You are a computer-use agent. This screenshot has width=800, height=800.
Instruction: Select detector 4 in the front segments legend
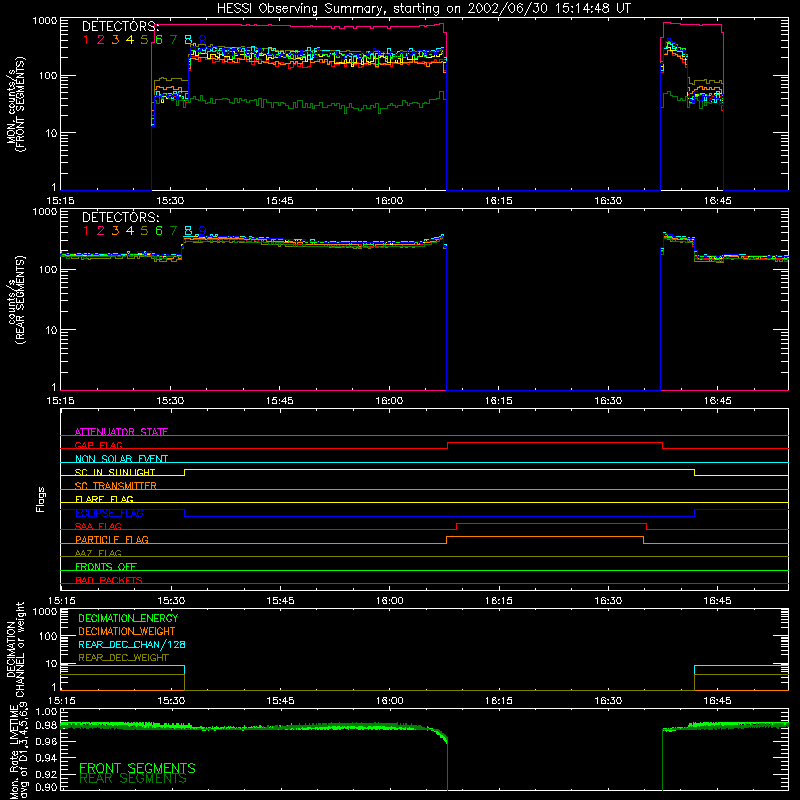130,40
